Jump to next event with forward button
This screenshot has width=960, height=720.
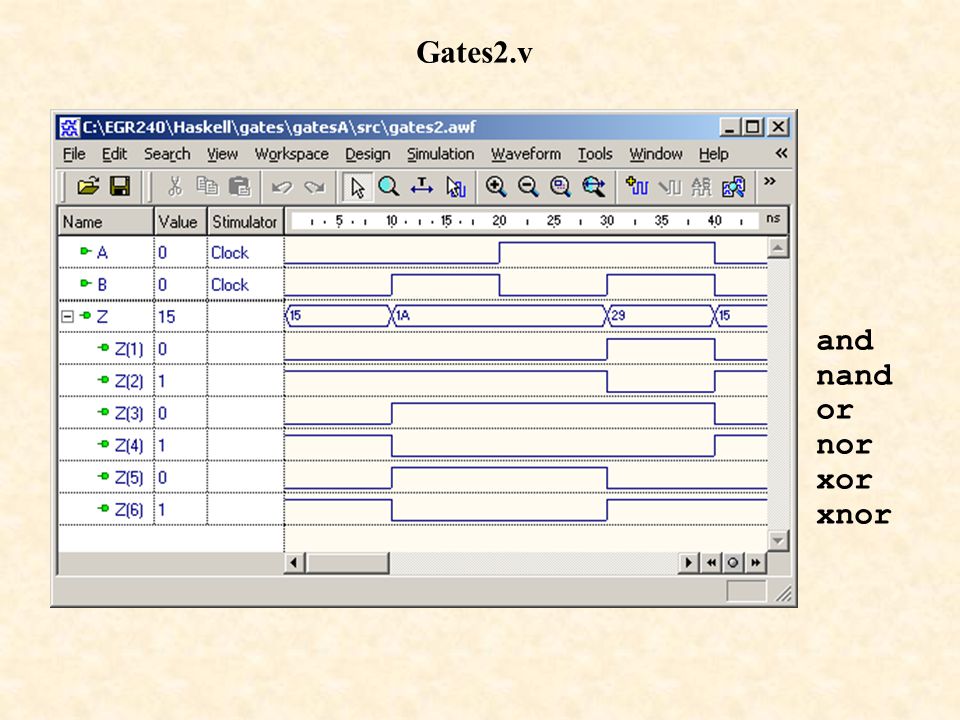pos(756,562)
